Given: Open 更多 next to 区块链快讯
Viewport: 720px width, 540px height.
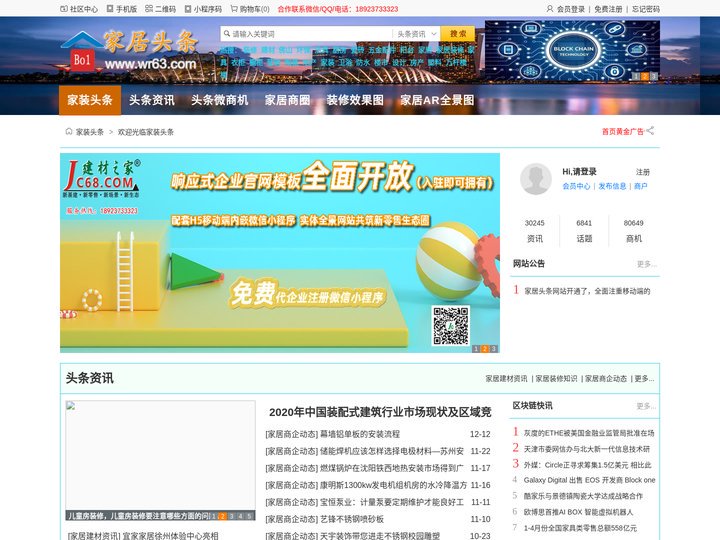Looking at the screenshot, I should [x=647, y=406].
